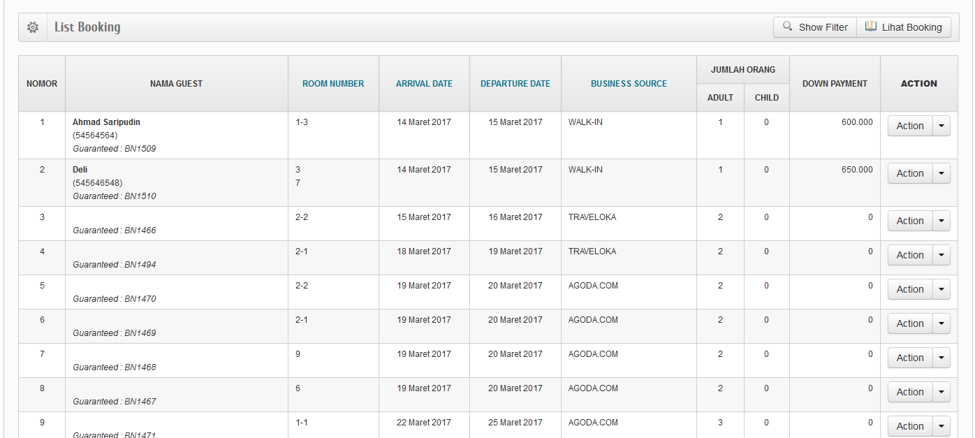
Task: Expand Action dropdown arrow for Ahmad Saripudin
Action: 941,126
